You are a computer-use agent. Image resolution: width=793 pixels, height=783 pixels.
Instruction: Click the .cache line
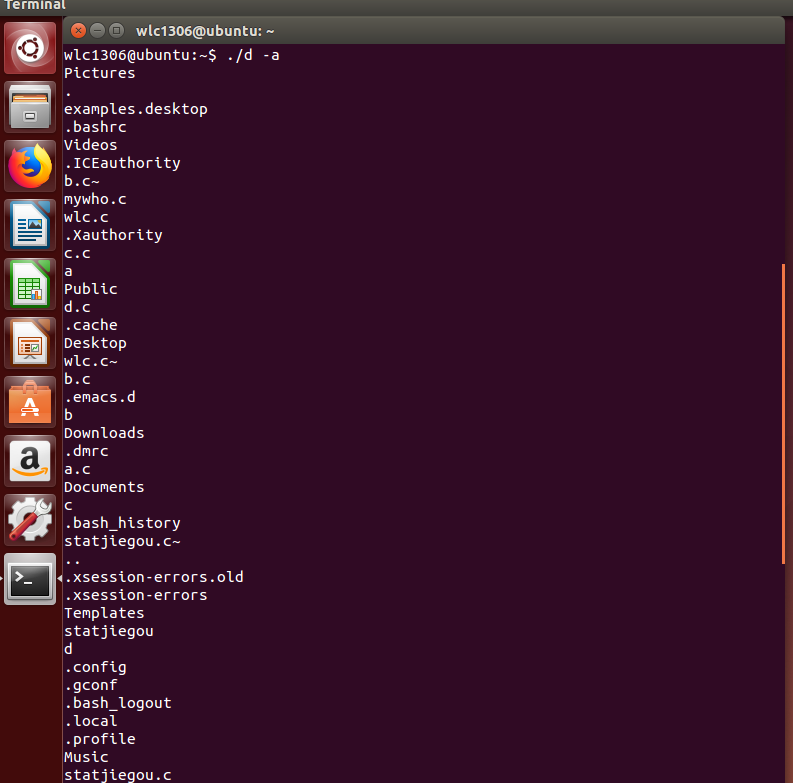pos(91,325)
